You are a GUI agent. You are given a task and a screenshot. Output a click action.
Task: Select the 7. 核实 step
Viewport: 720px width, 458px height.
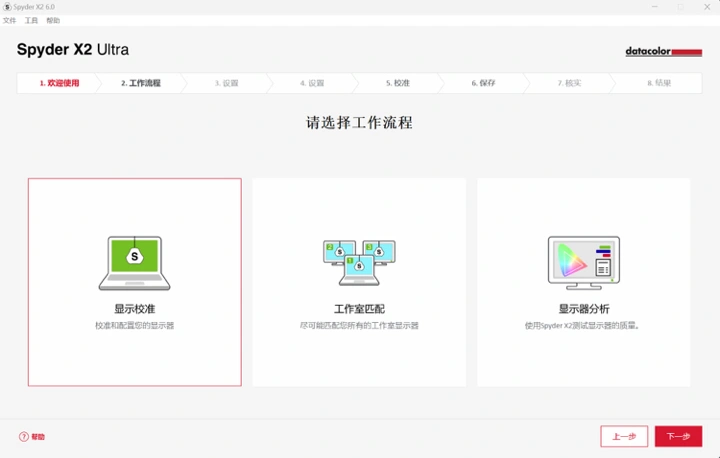[569, 83]
